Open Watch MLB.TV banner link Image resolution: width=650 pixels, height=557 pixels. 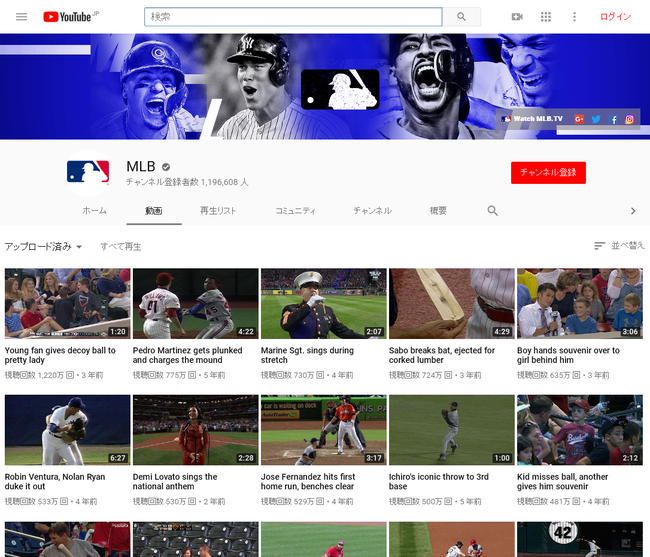[532, 119]
